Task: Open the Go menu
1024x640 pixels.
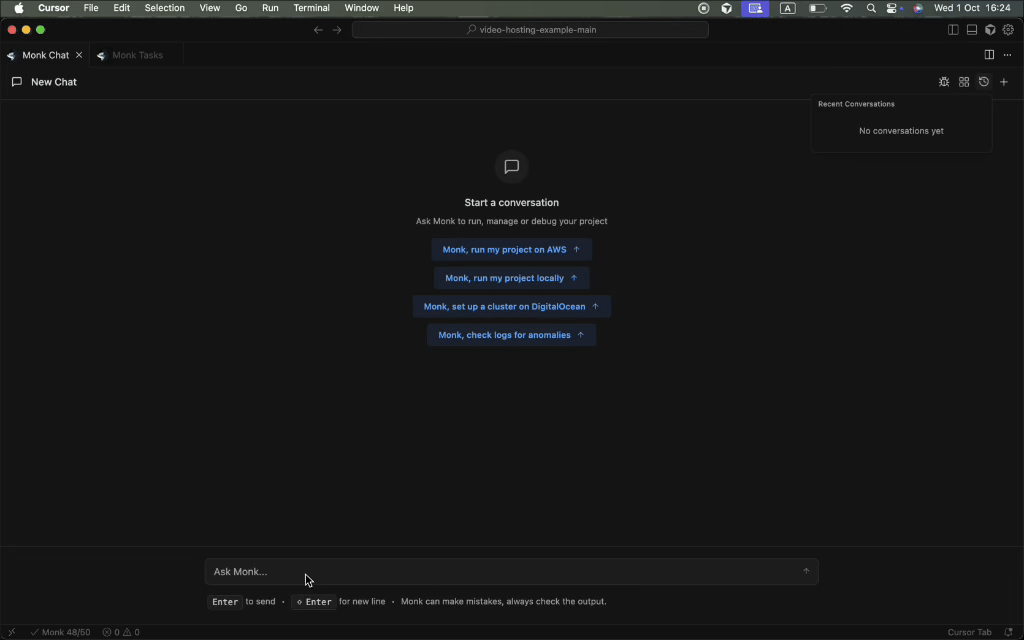Action: coord(241,8)
